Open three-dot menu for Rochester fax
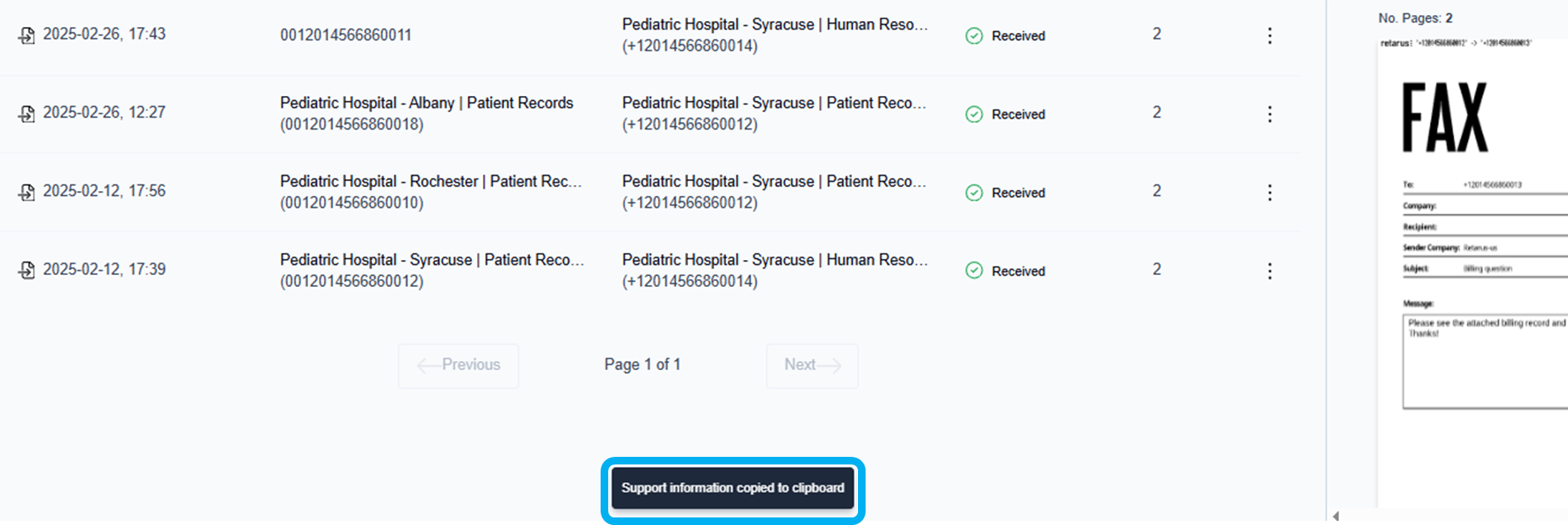Viewport: 1568px width, 525px height. pyautogui.click(x=1269, y=193)
